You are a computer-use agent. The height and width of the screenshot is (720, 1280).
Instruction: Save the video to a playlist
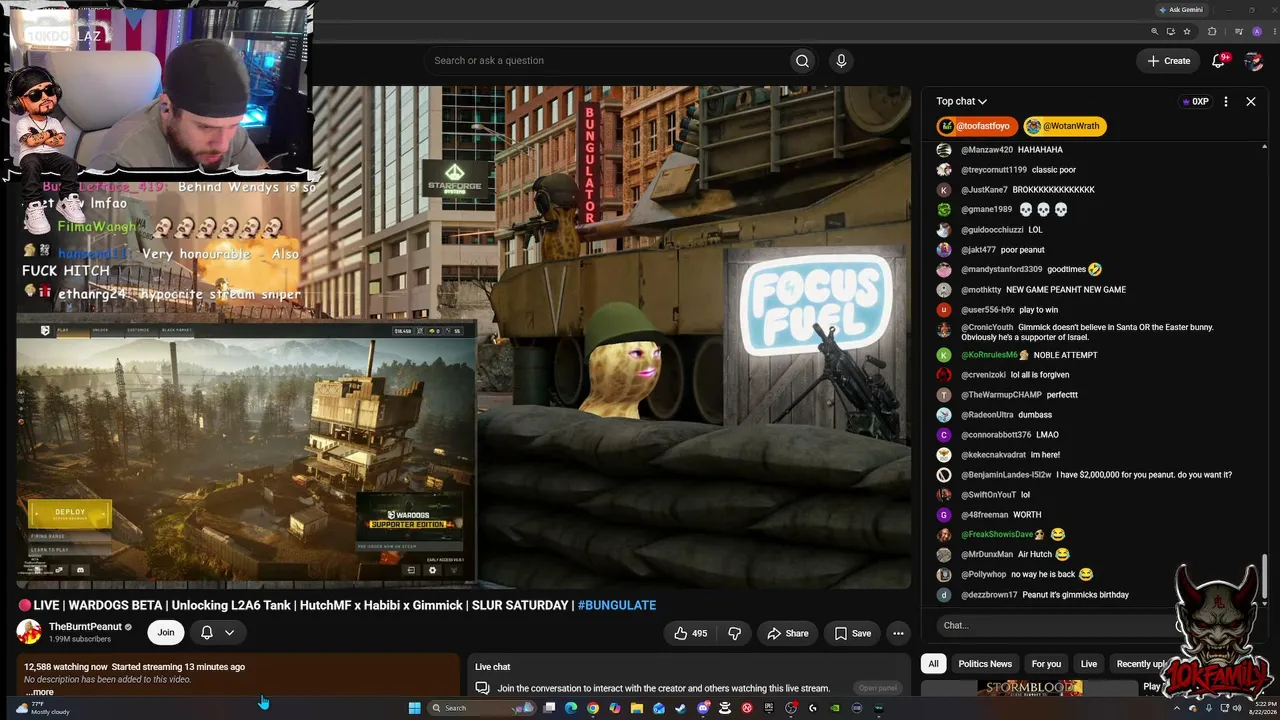852,633
